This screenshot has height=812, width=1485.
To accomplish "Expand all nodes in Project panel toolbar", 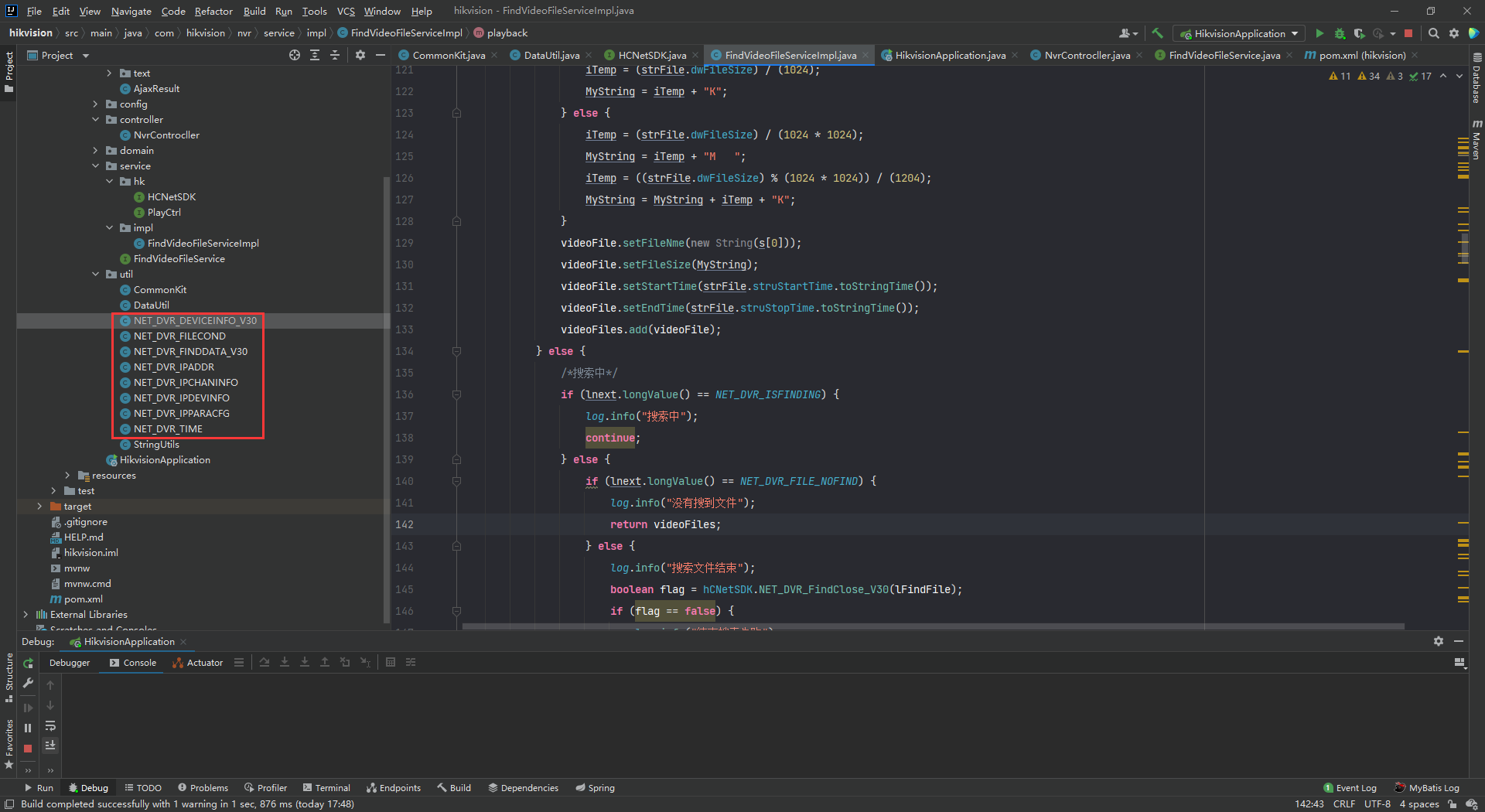I will click(315, 55).
